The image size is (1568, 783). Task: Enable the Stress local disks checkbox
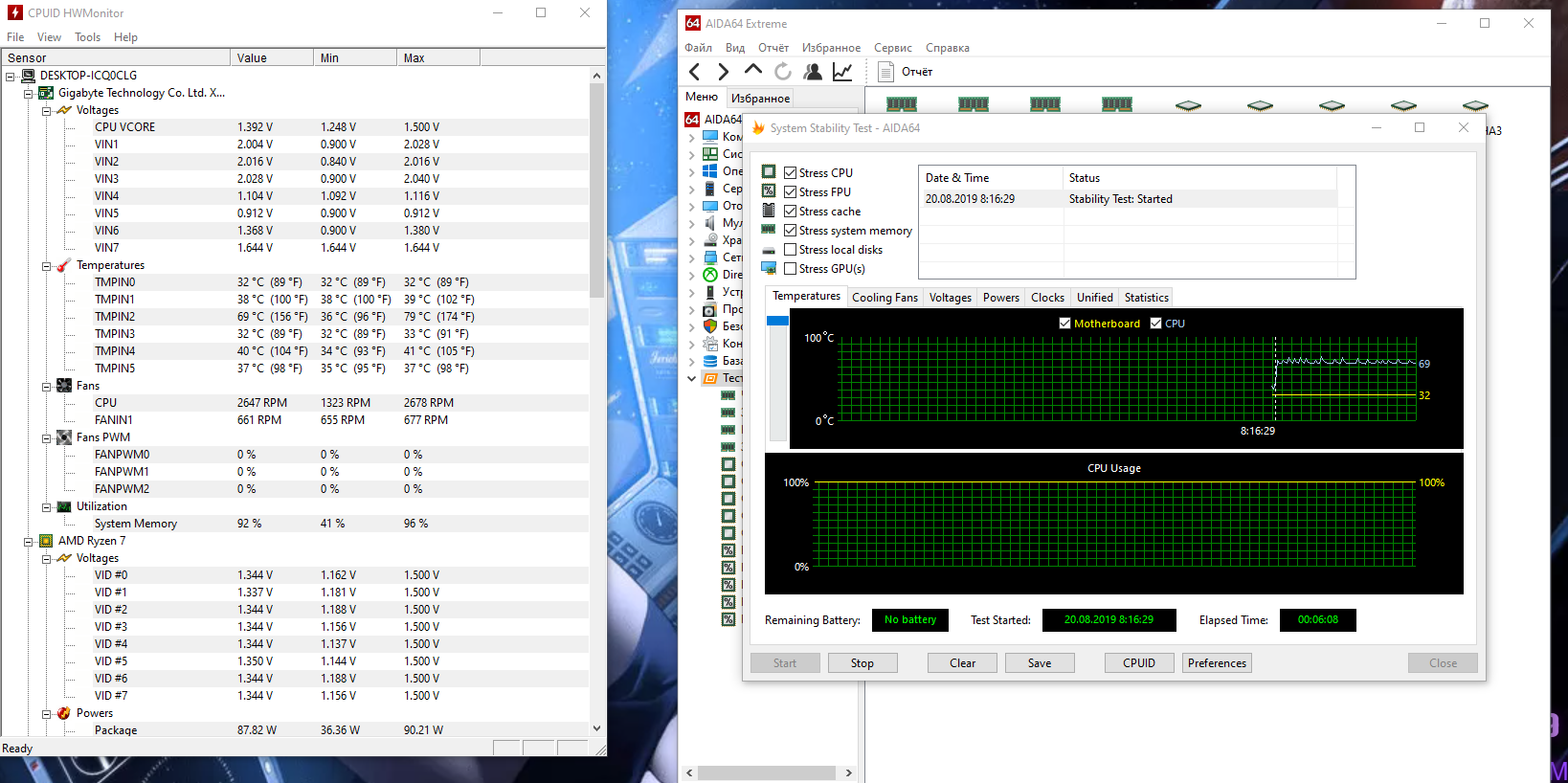tap(791, 250)
